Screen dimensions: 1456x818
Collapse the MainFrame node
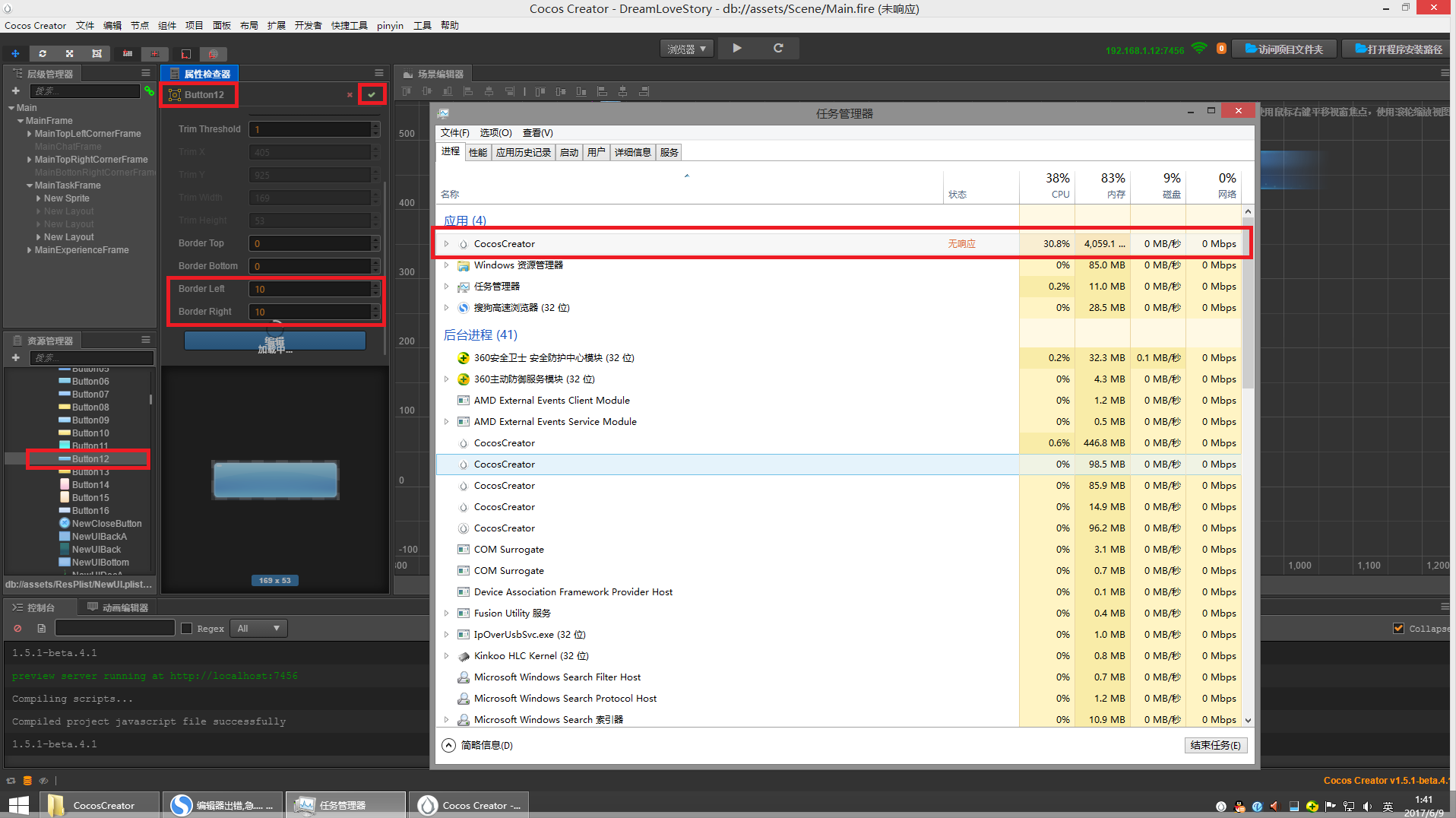pos(21,121)
